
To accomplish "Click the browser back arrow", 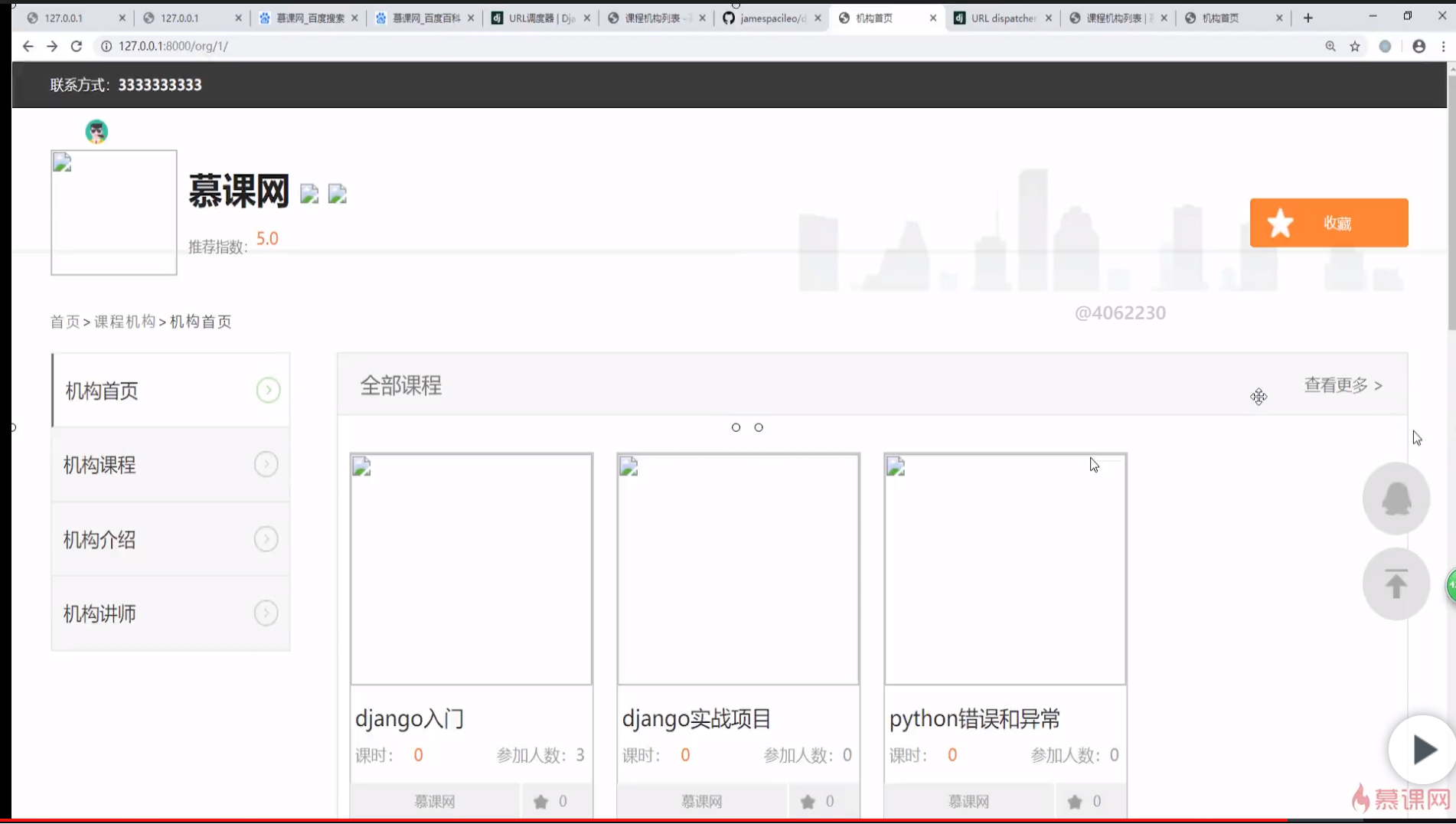I will point(28,46).
